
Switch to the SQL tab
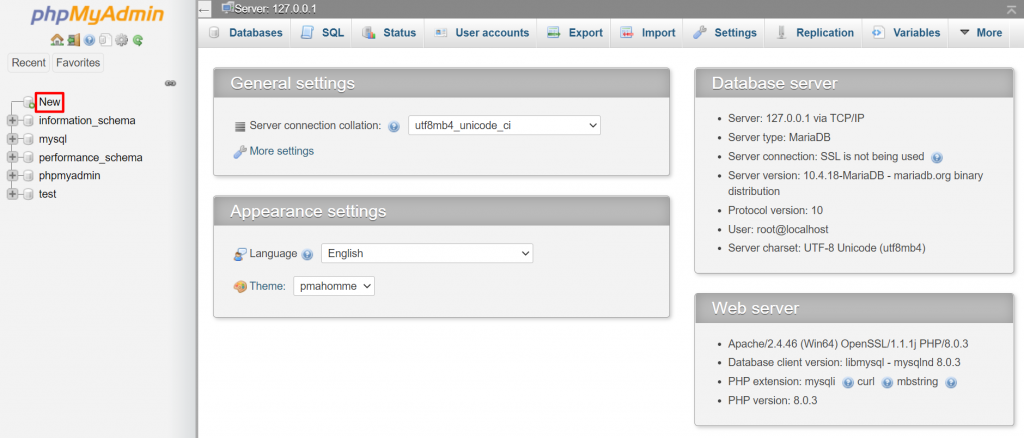322,33
